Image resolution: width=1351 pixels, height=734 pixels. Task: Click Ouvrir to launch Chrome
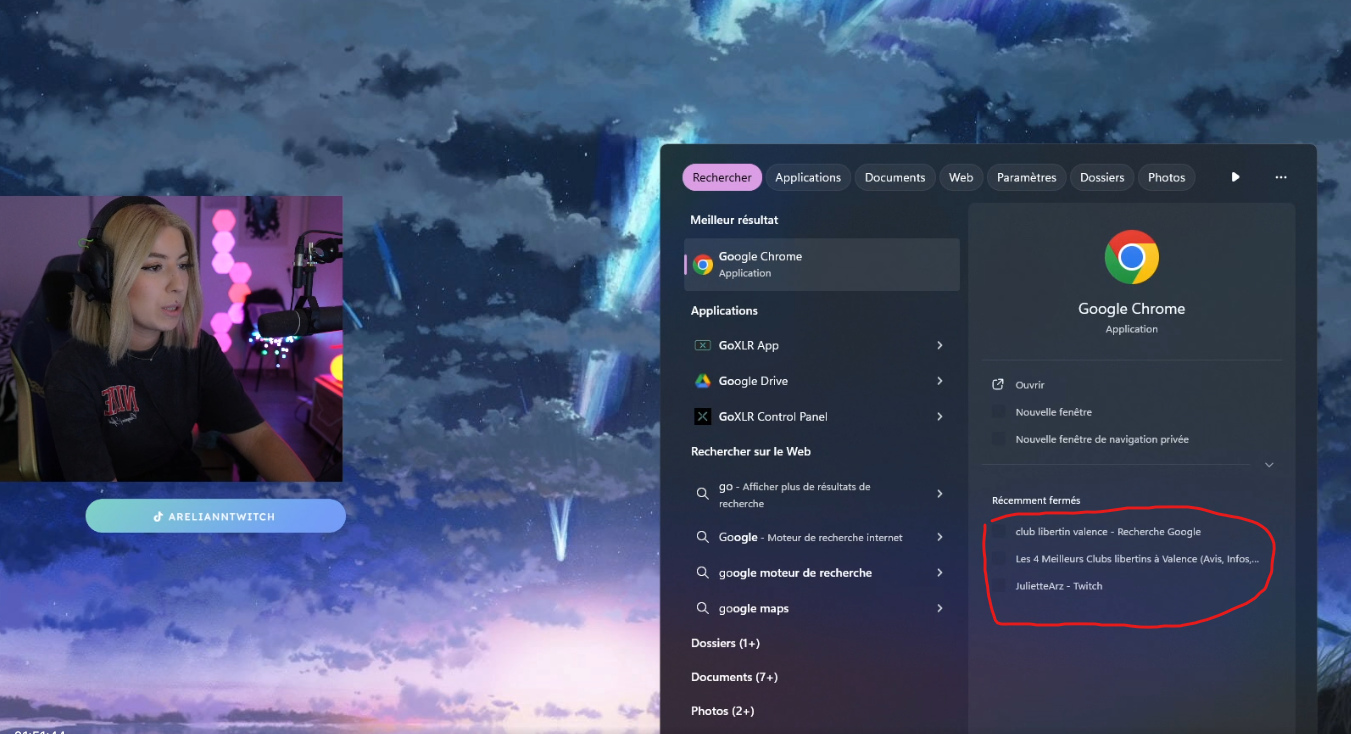(1030, 385)
